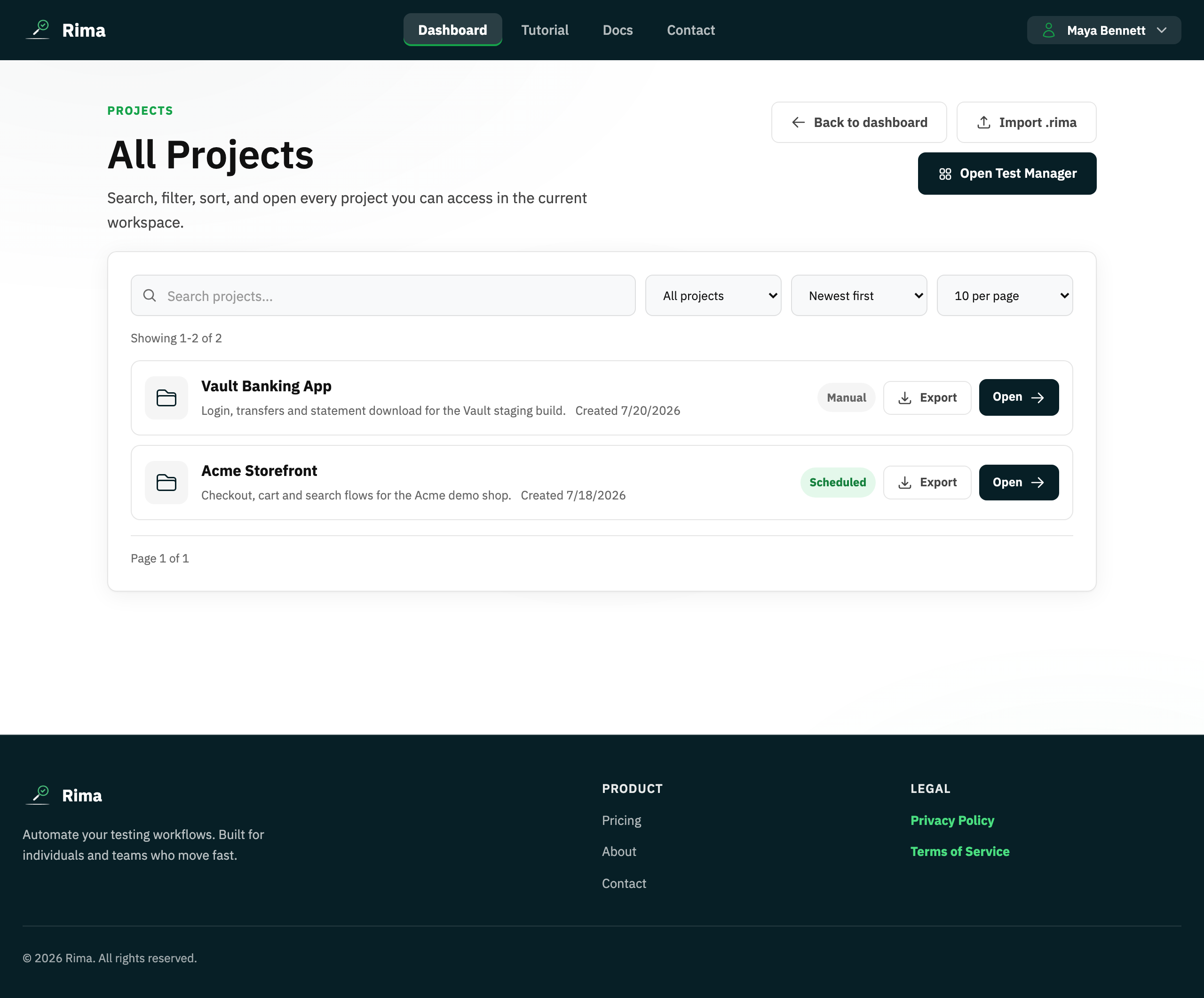The width and height of the screenshot is (1204, 998).
Task: Click Open Test Manager button
Action: tap(1007, 174)
